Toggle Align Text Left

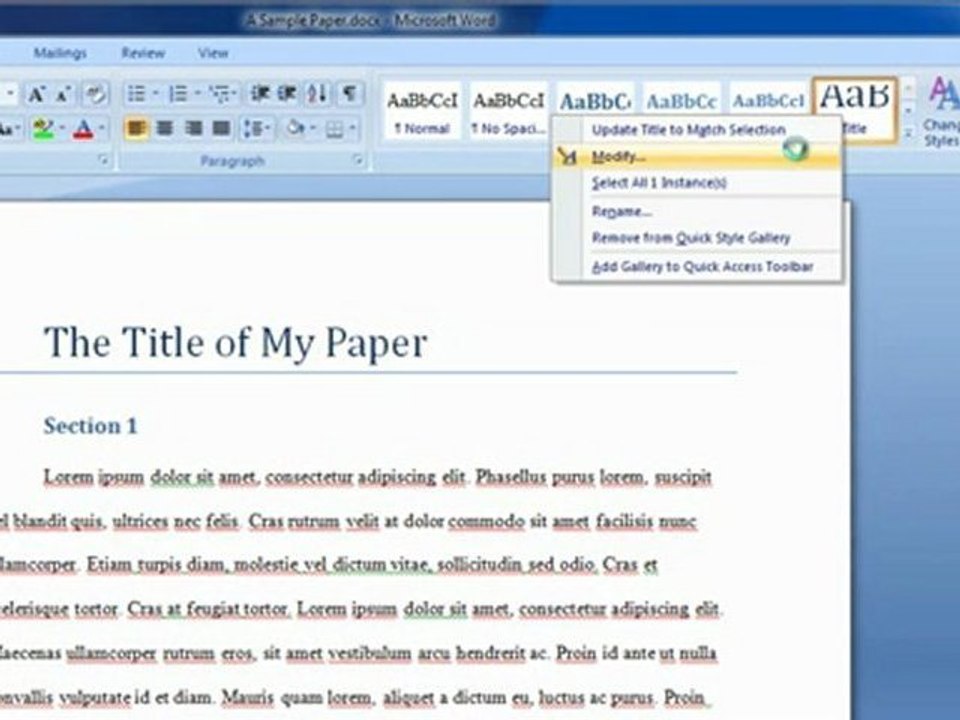pyautogui.click(x=135, y=129)
